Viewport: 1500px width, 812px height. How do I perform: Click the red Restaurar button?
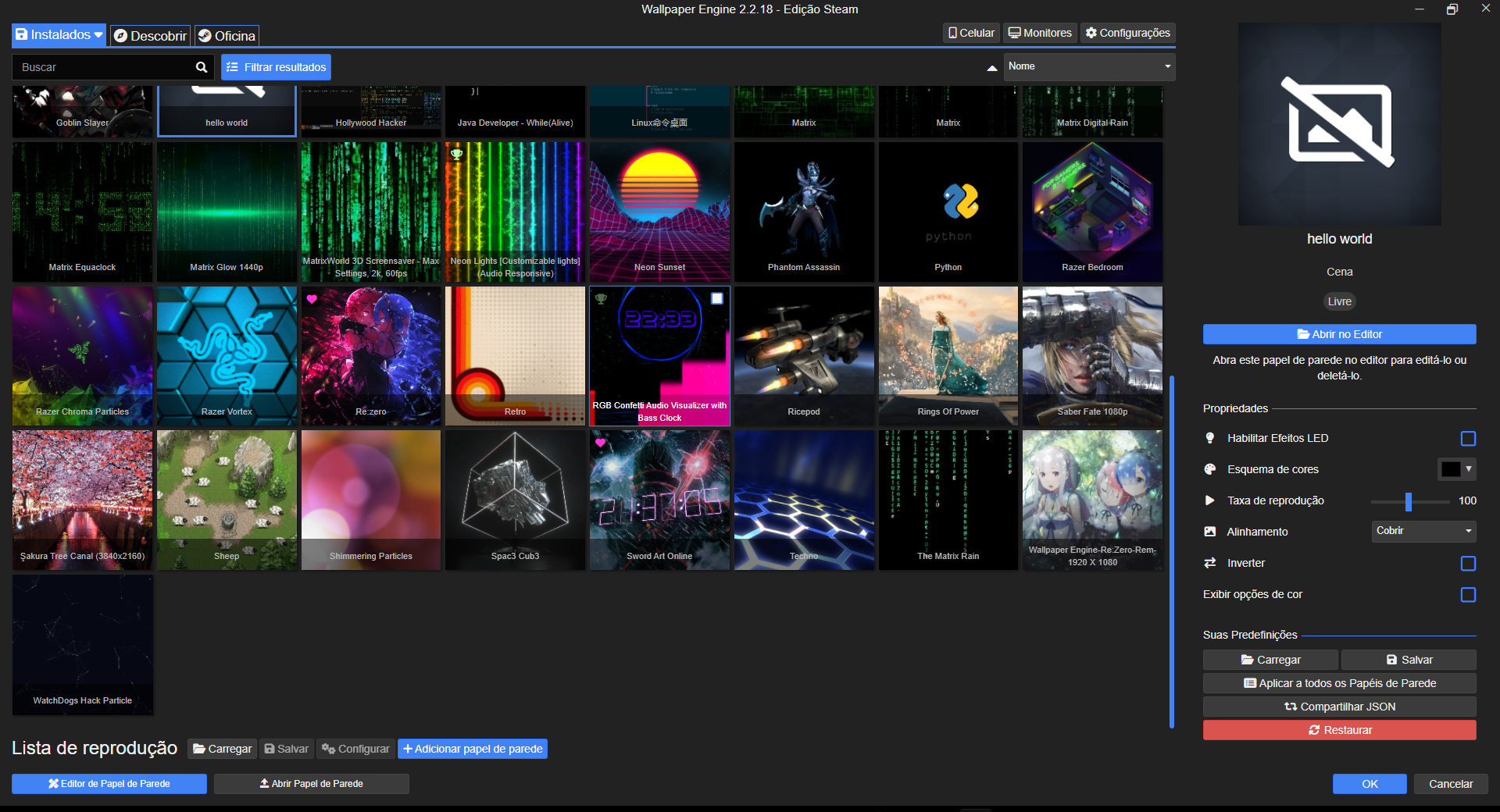[x=1339, y=730]
